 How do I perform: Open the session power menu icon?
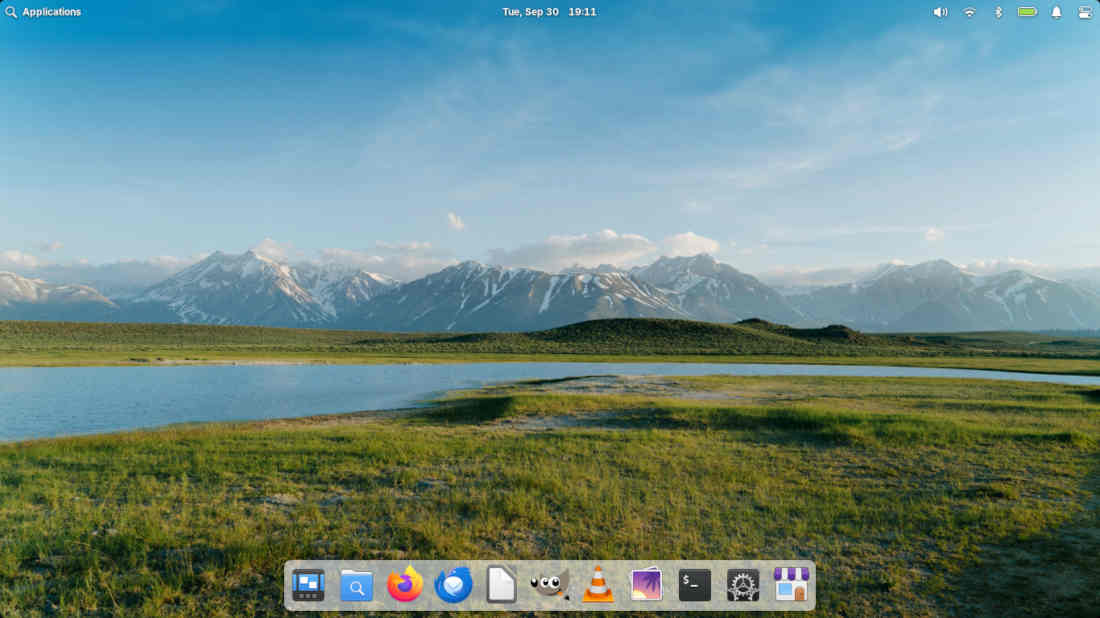pos(1085,12)
